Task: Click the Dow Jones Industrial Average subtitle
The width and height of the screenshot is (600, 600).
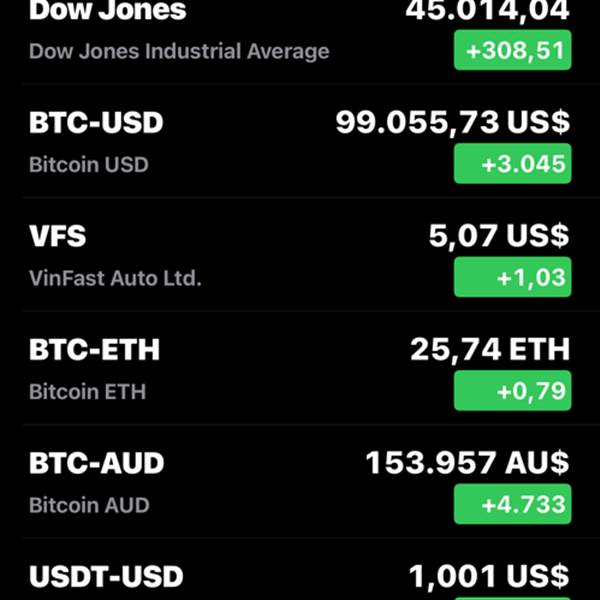Action: [x=179, y=52]
